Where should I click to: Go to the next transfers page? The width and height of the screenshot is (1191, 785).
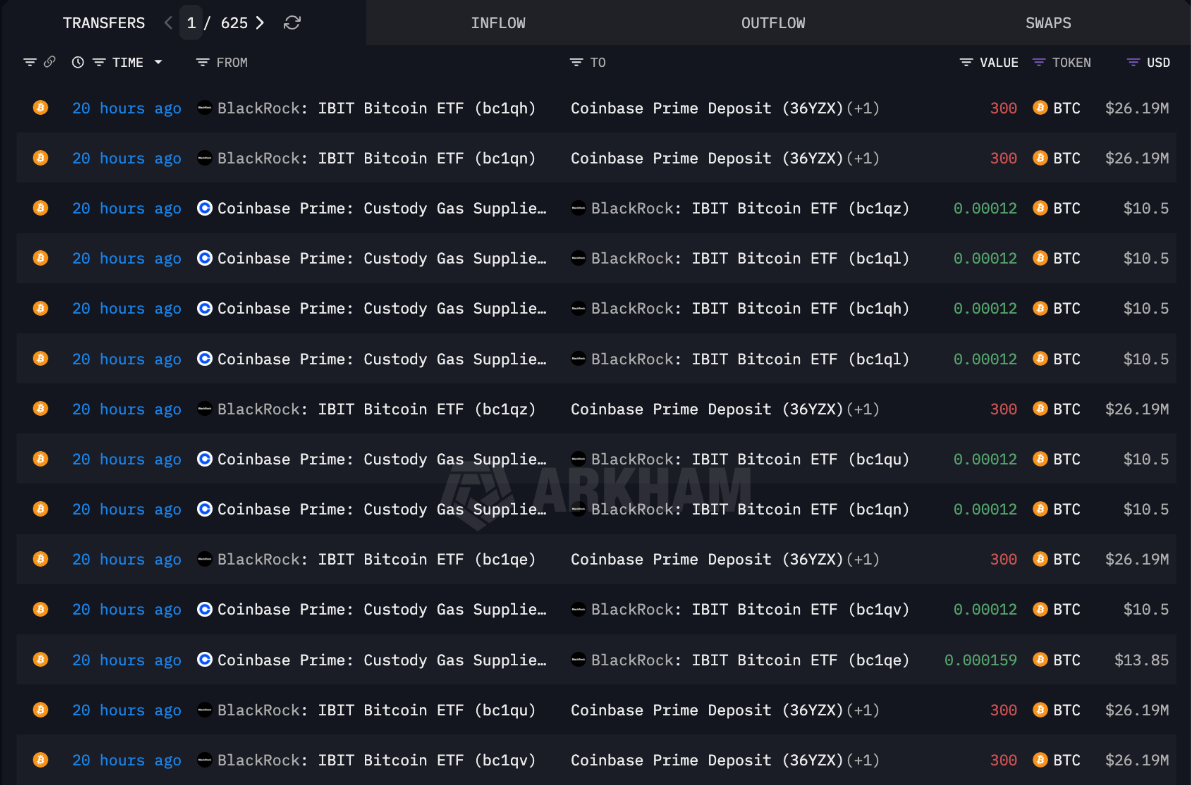pos(260,23)
